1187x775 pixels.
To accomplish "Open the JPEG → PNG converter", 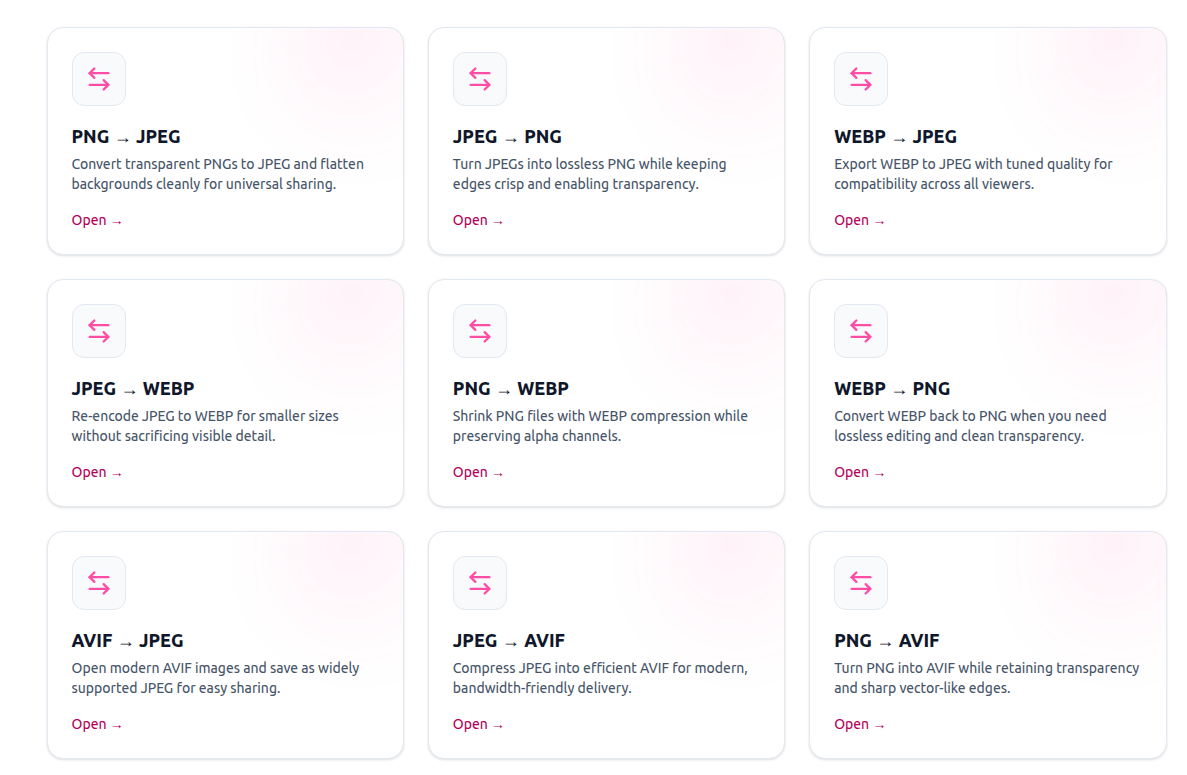I will coord(477,219).
